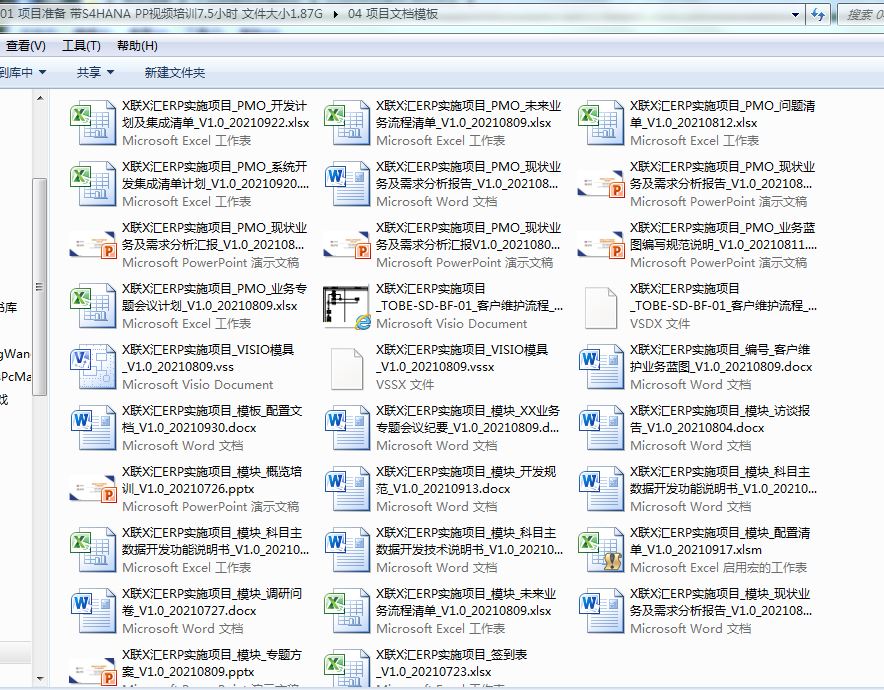
Task: Select the TOBE-SD-BF-01 Visio Document drawing icon
Action: coord(347,305)
